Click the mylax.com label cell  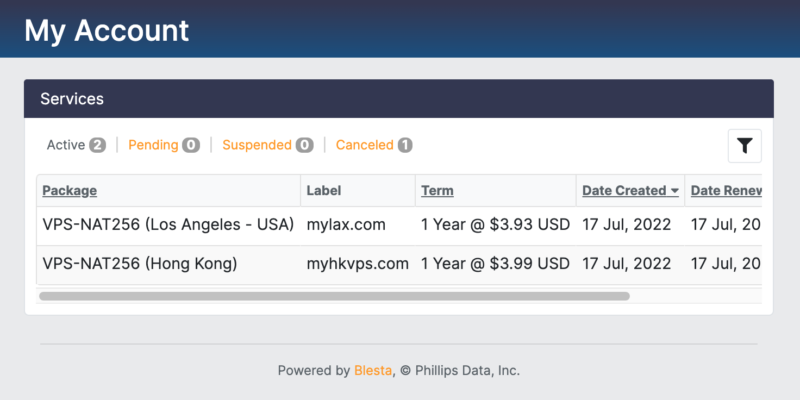tap(346, 225)
